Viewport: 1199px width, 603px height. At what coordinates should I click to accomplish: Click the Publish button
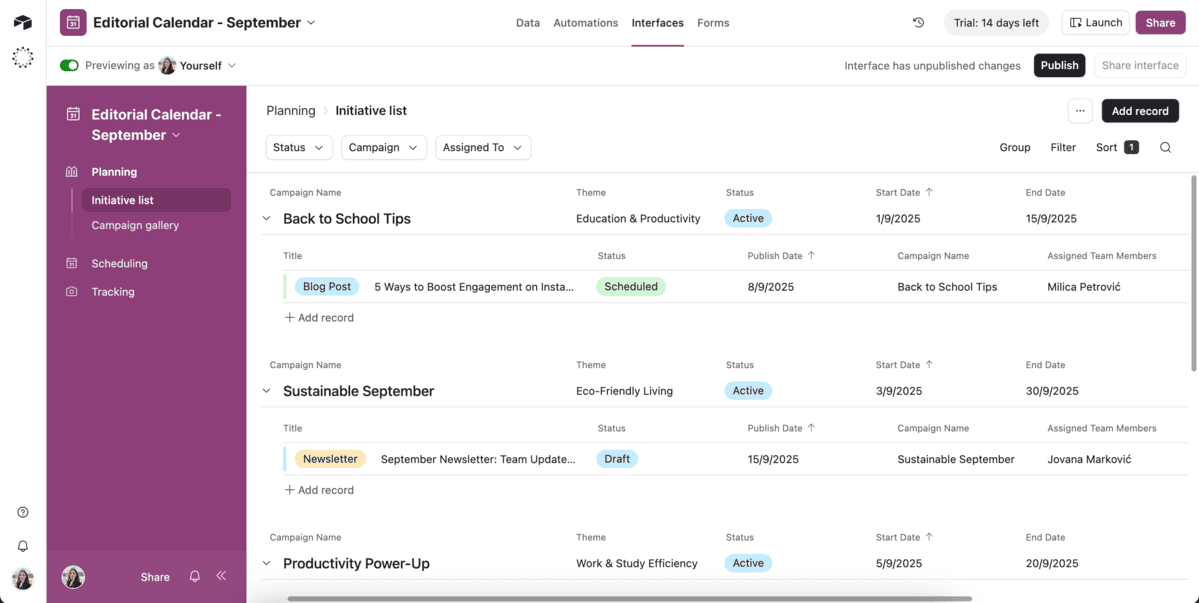point(1059,66)
